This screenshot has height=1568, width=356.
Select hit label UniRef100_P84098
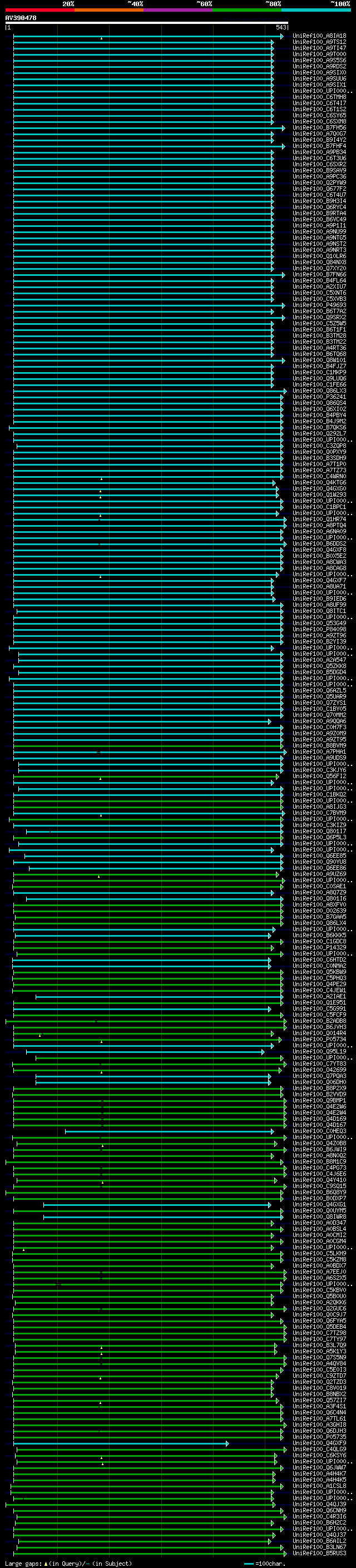[319, 630]
